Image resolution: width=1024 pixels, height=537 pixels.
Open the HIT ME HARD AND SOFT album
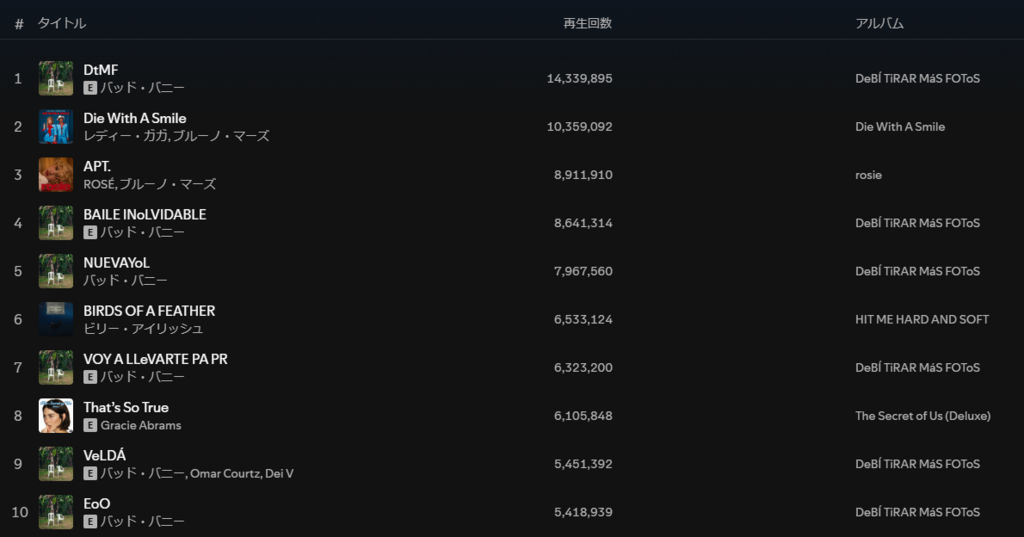[x=921, y=319]
